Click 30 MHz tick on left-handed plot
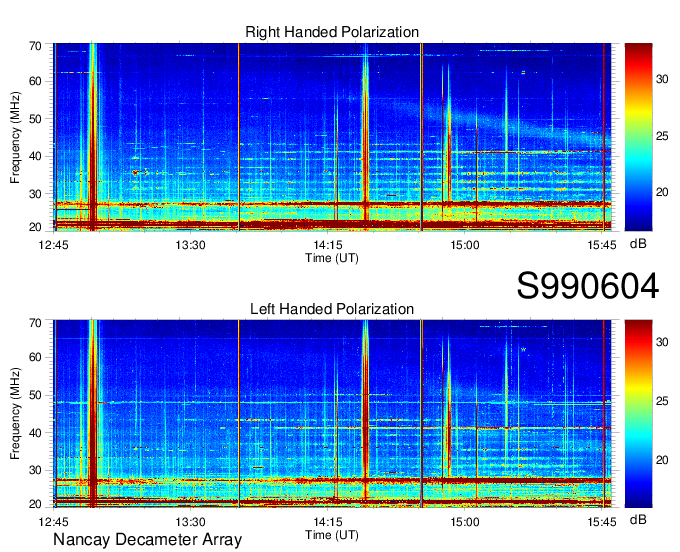The image size is (680, 552). pos(35,470)
